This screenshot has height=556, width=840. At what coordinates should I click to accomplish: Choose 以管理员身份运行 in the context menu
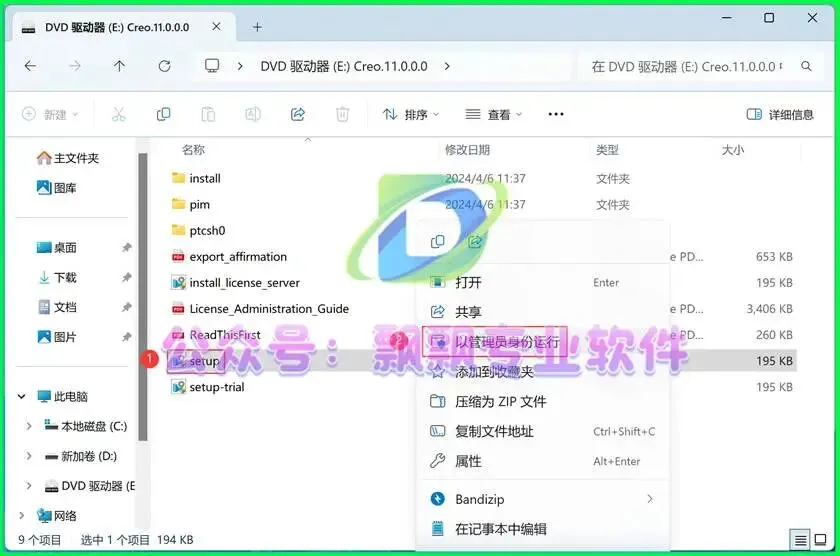pyautogui.click(x=494, y=341)
